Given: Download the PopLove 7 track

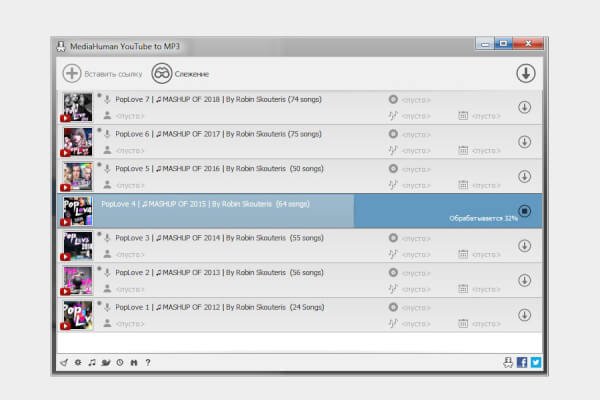Looking at the screenshot, I should click(524, 107).
